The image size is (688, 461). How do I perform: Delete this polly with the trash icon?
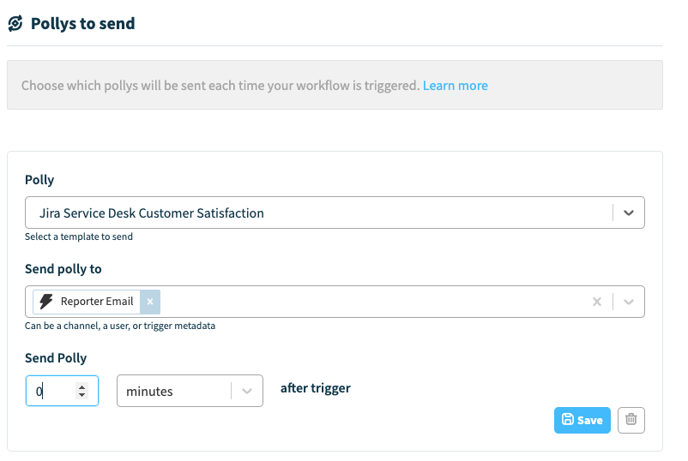[631, 420]
